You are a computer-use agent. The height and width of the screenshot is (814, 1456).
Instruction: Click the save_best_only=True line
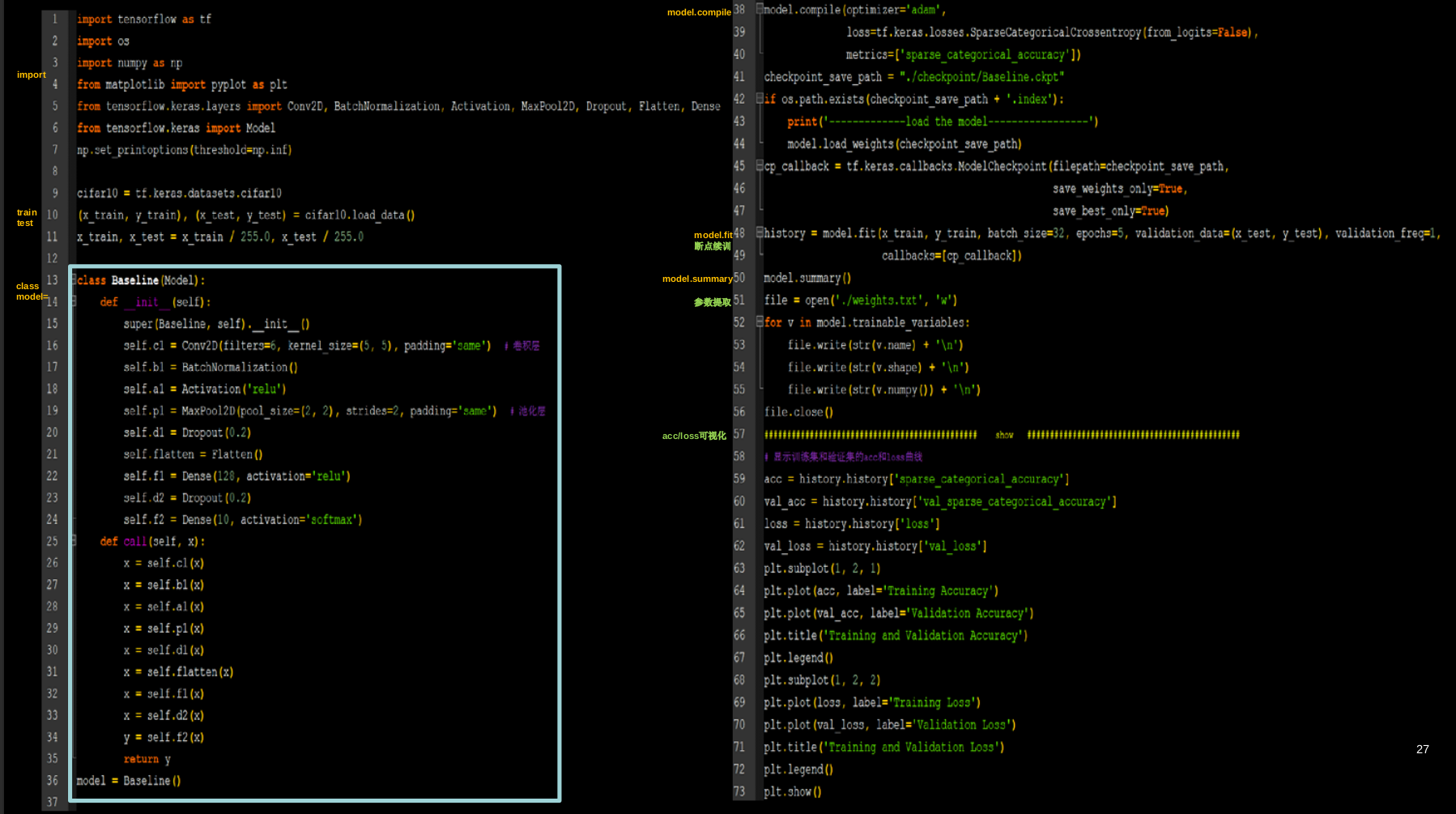pyautogui.click(x=1111, y=211)
